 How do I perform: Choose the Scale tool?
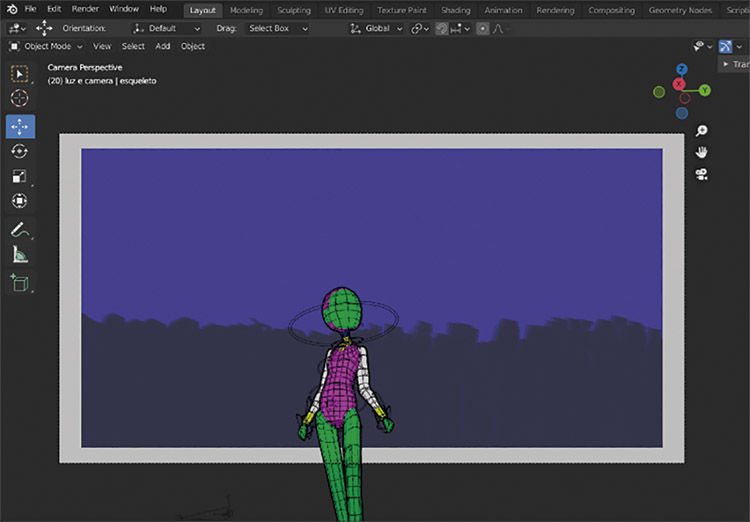click(20, 176)
